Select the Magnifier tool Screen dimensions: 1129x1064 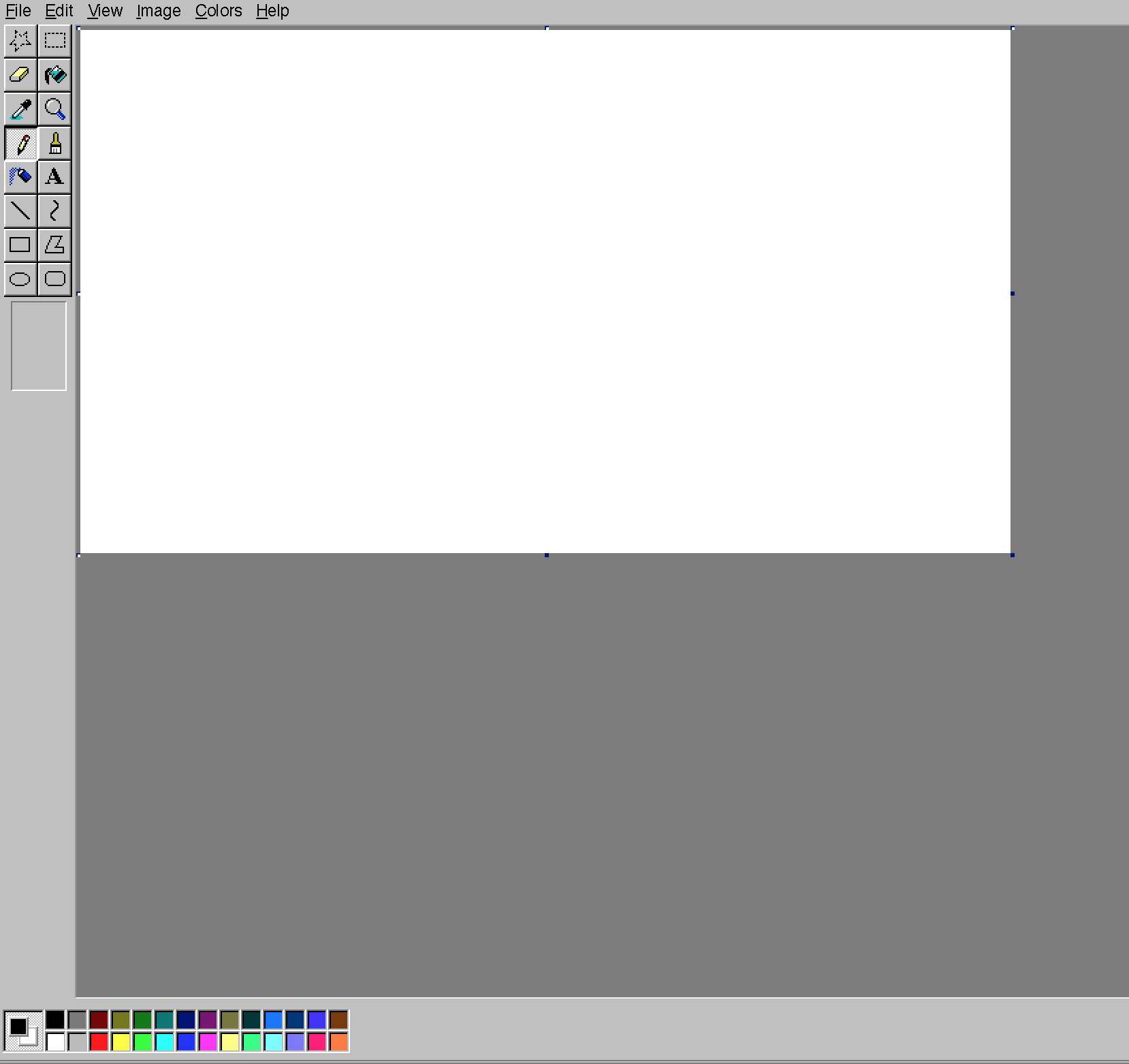pos(54,109)
